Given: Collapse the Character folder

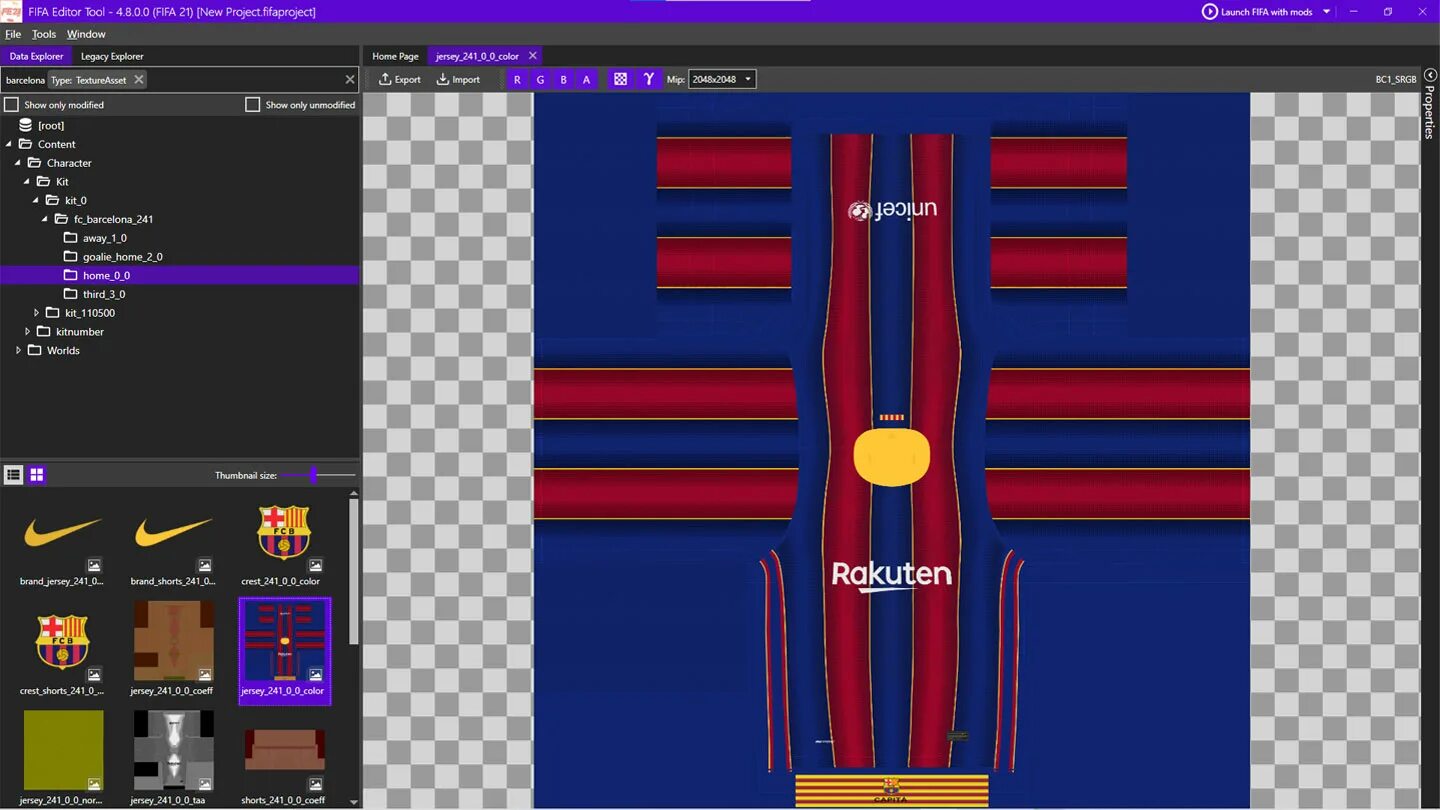Looking at the screenshot, I should click(18, 163).
